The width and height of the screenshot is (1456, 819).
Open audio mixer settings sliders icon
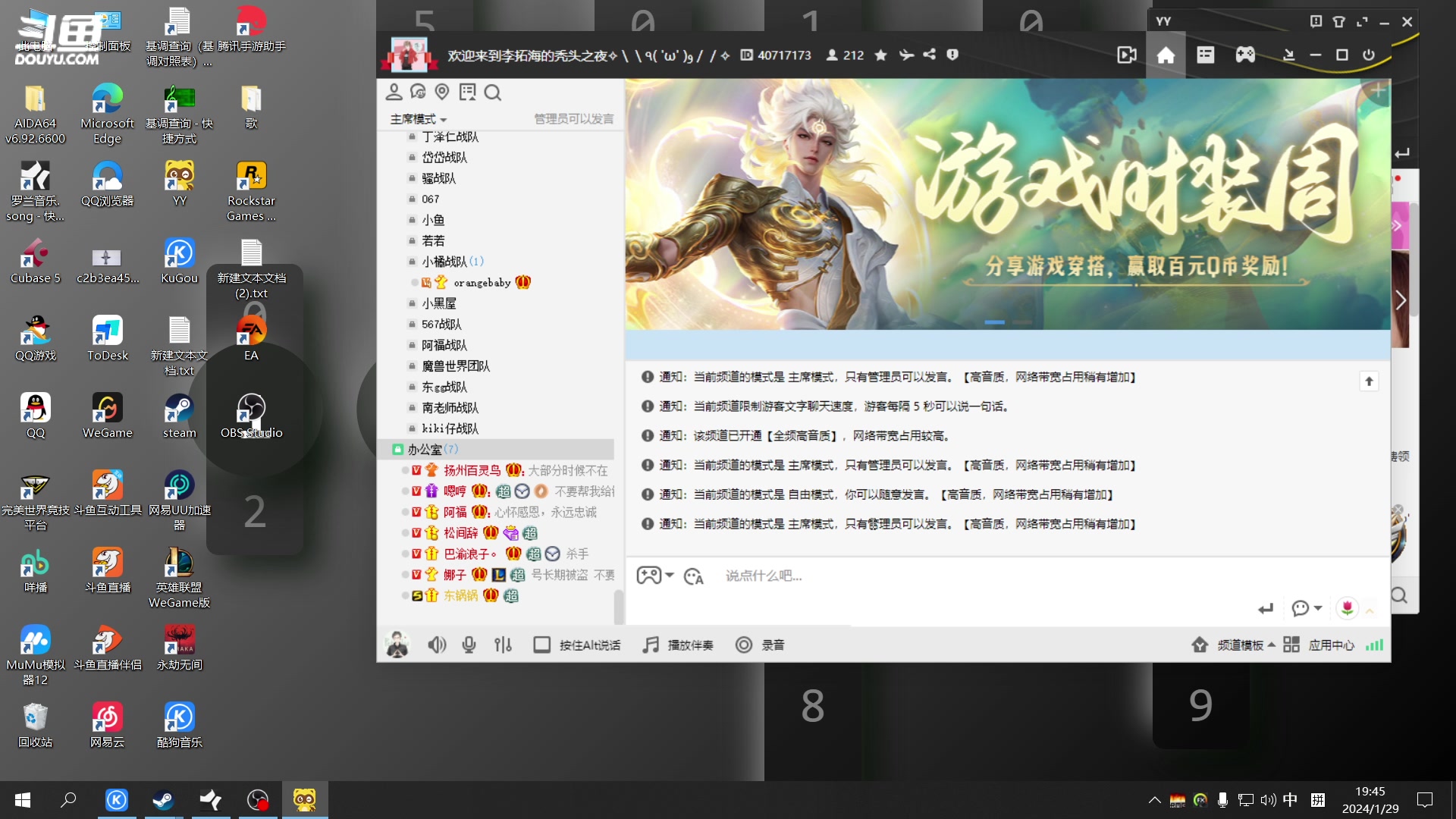click(503, 644)
